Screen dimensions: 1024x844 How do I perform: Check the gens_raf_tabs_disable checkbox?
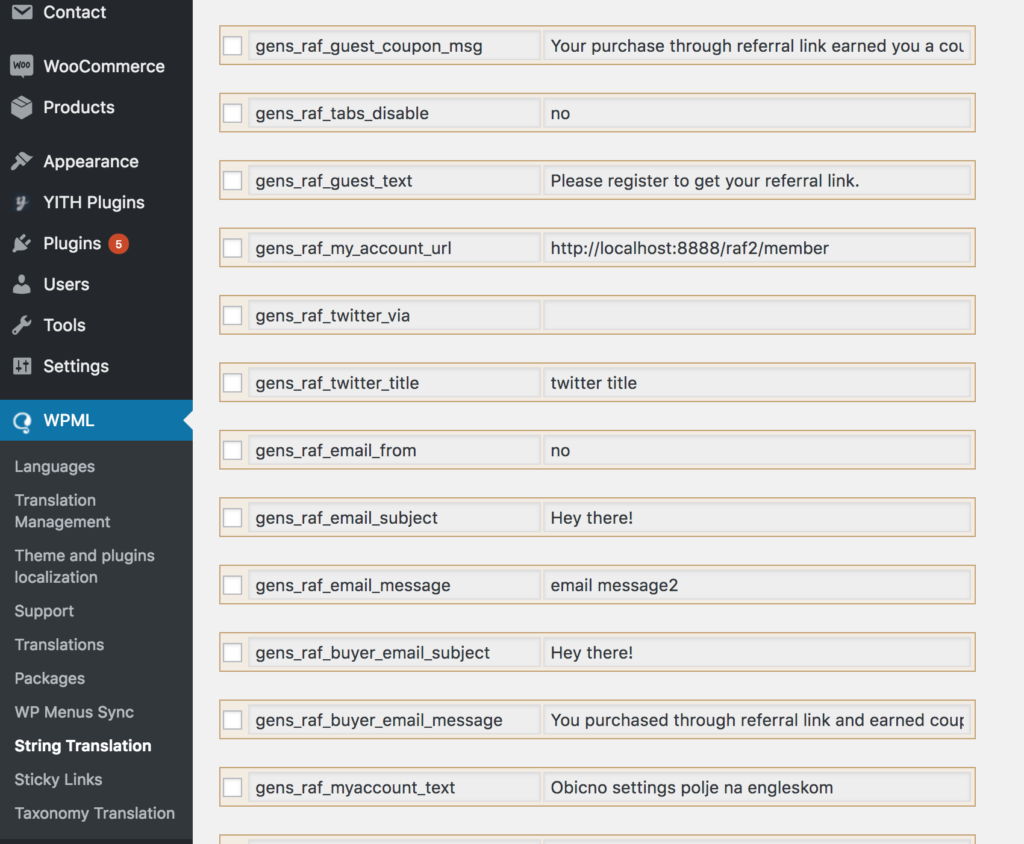coord(232,113)
